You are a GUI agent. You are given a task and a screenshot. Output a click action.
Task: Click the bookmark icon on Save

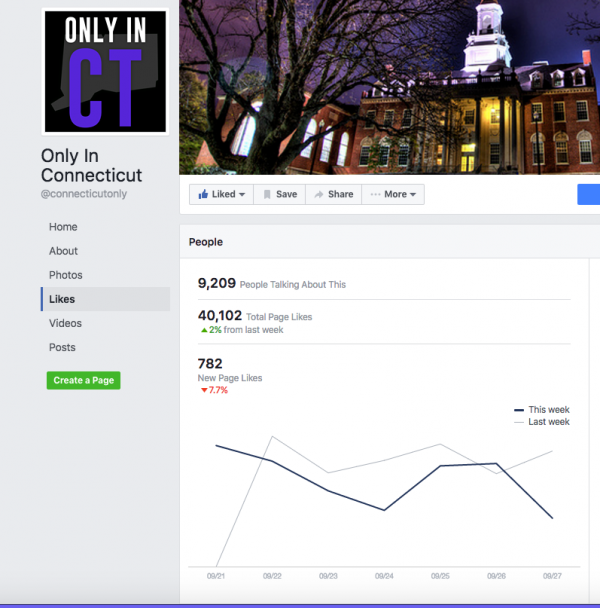(267, 194)
